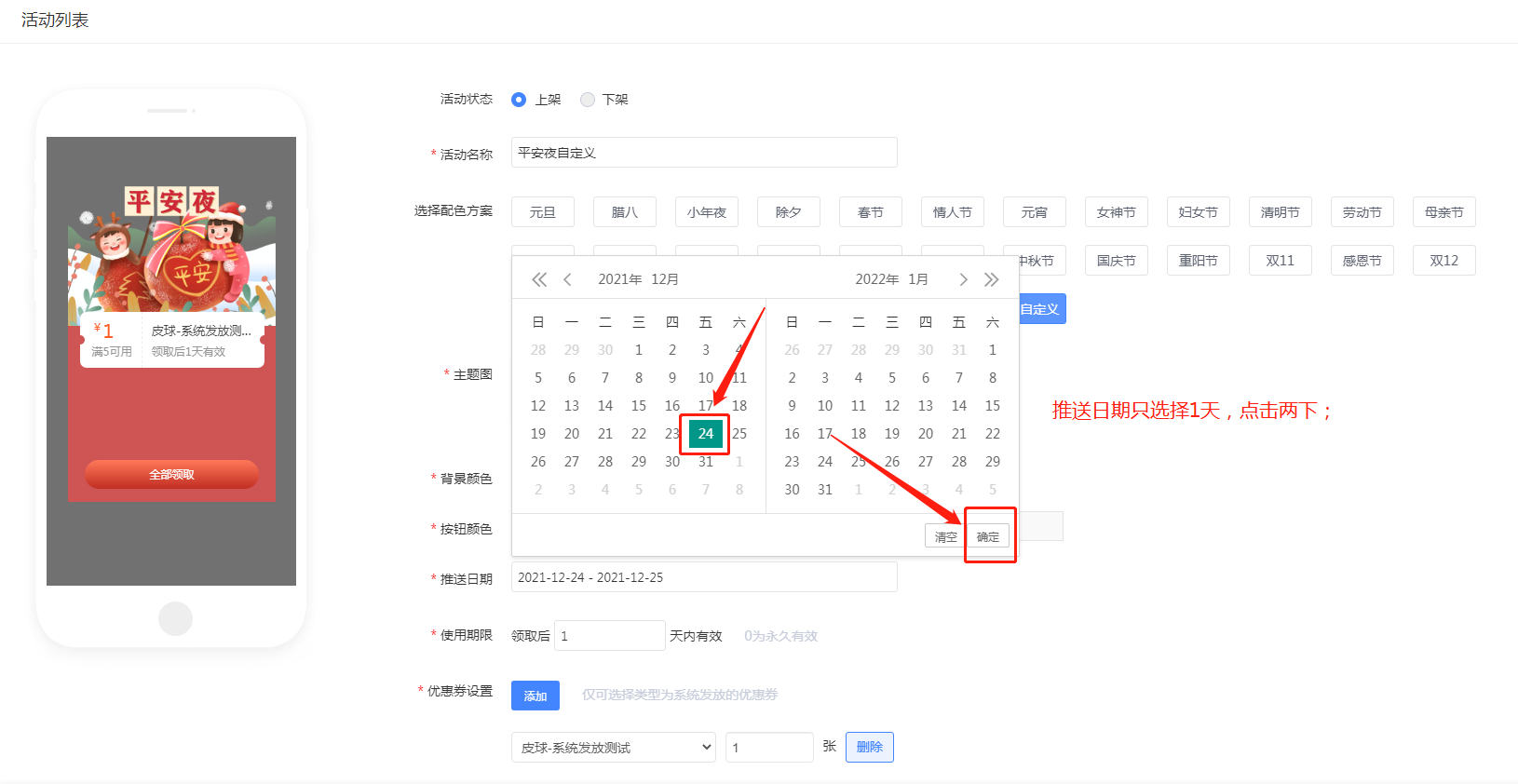
Task: Open the 皮球-系统发放测试 coupon dropdown
Action: (x=614, y=748)
